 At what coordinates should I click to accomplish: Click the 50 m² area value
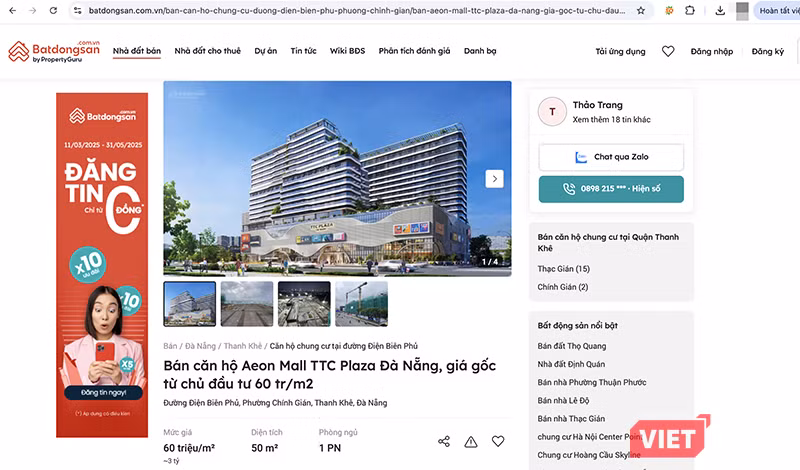click(264, 448)
